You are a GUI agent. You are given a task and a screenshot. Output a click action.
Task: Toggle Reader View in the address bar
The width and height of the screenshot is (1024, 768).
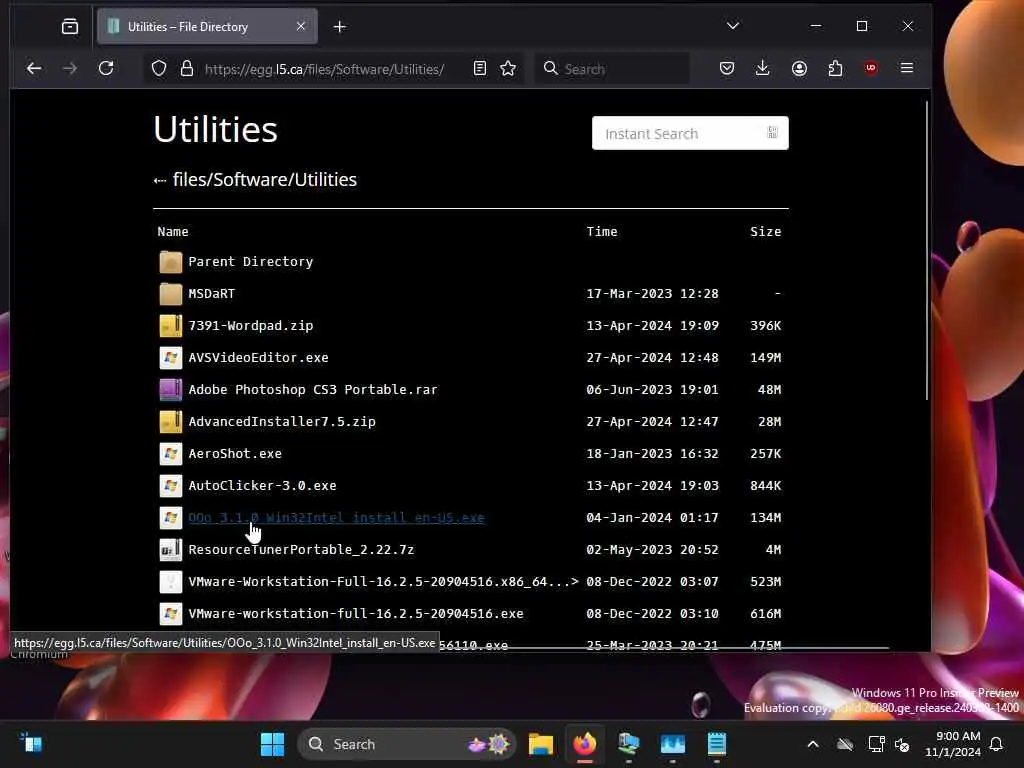pos(480,69)
